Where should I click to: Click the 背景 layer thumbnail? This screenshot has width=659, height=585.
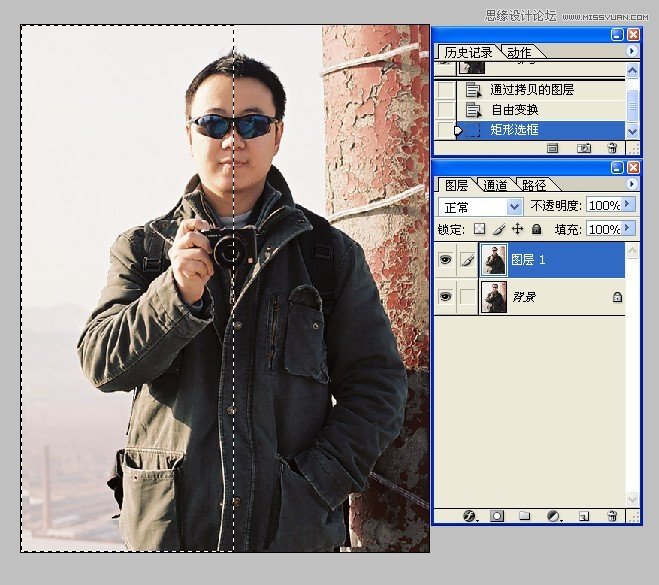point(494,297)
